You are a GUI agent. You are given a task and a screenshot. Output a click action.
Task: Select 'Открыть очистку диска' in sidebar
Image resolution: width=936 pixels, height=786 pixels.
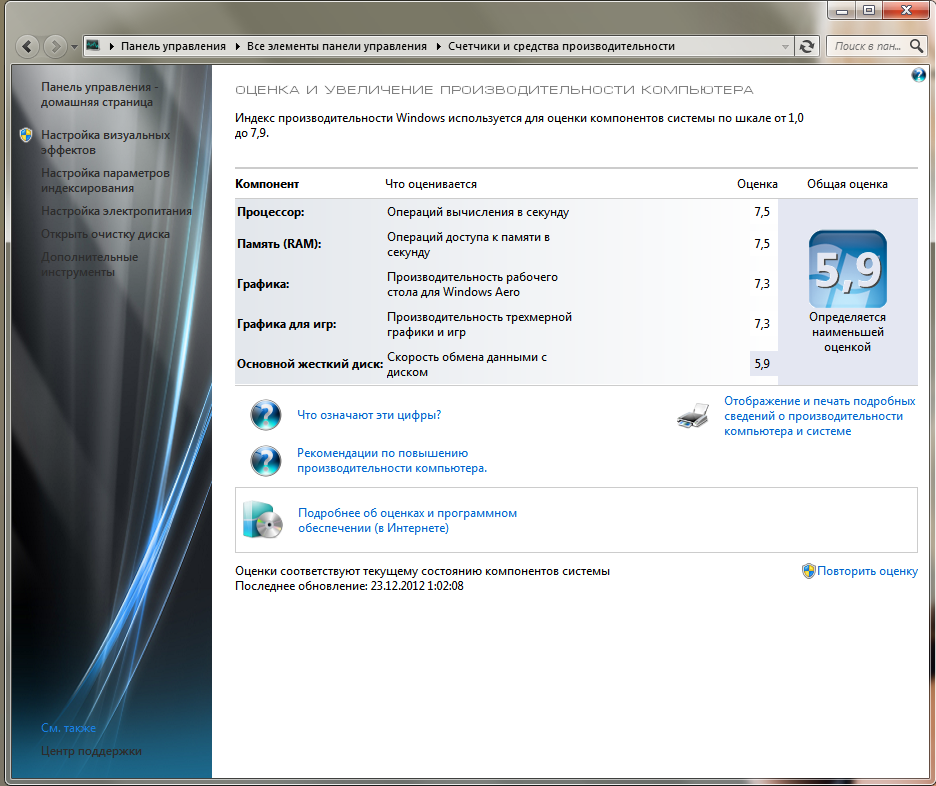(x=105, y=234)
